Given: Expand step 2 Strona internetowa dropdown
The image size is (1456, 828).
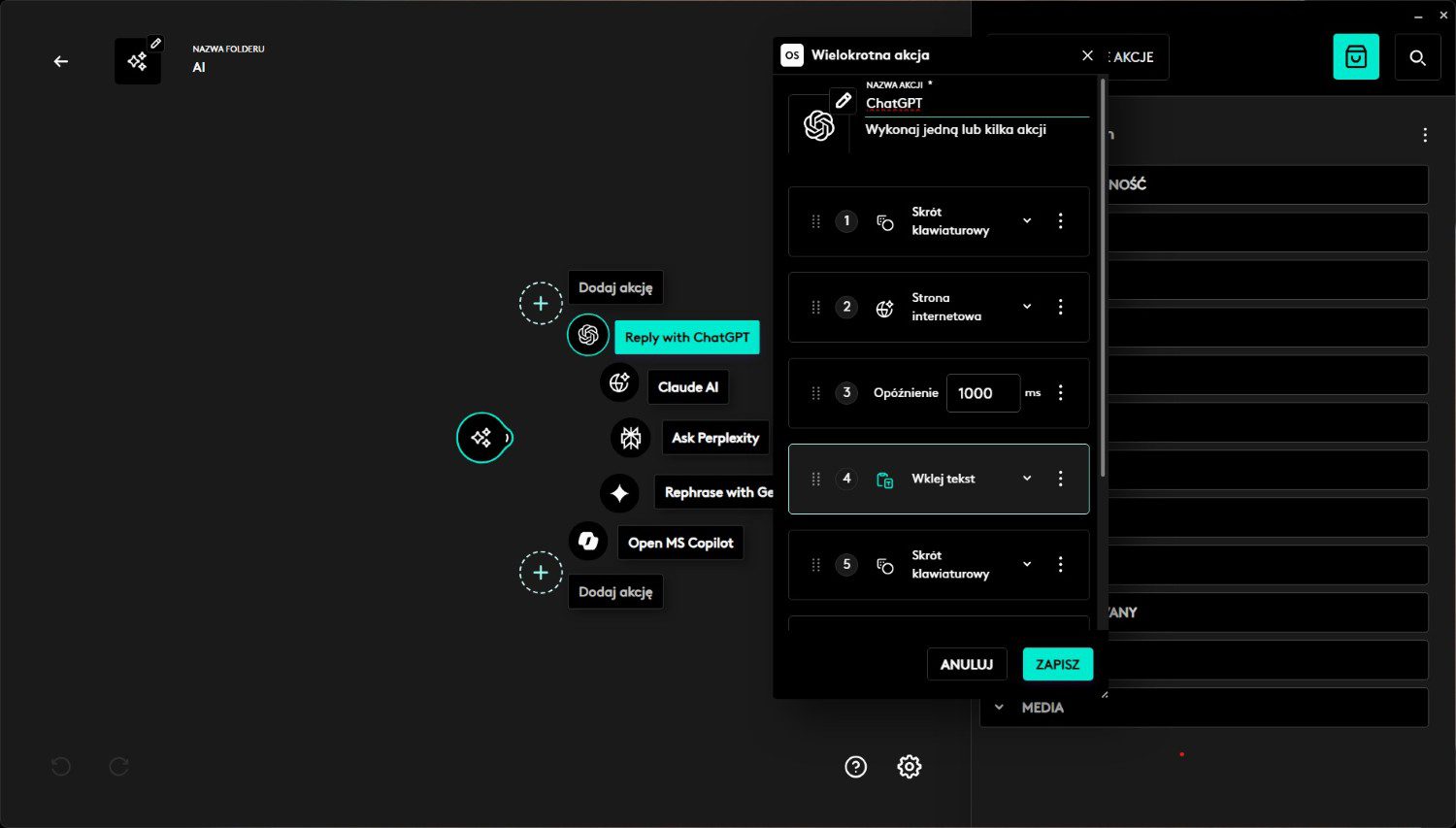Looking at the screenshot, I should [1027, 307].
